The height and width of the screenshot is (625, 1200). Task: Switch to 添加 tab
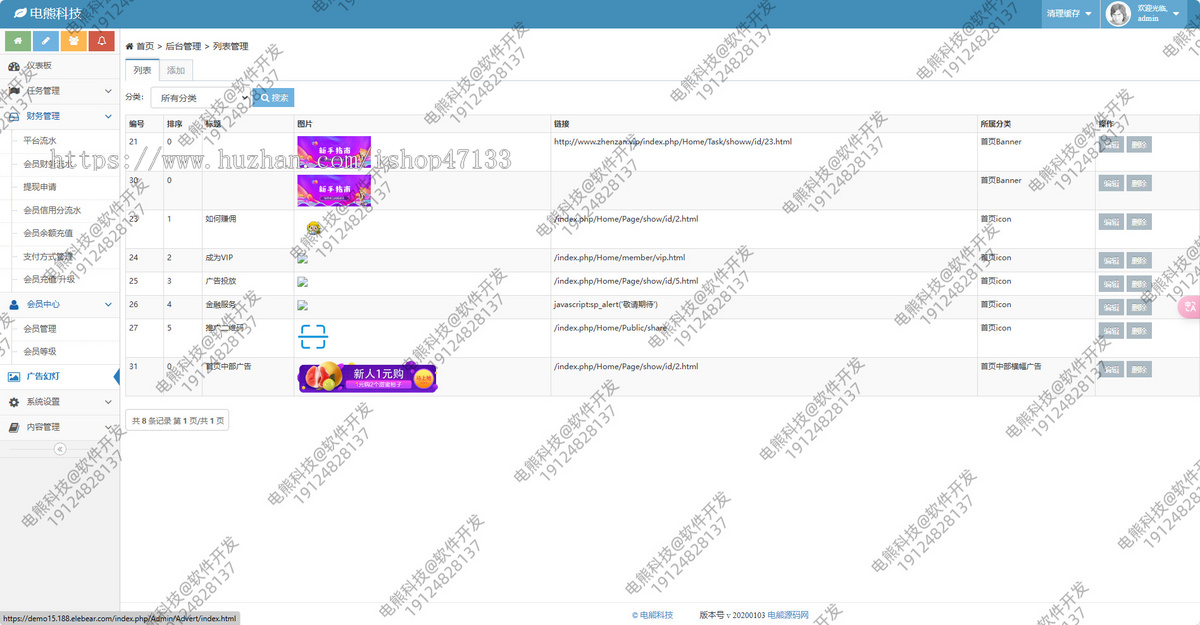point(176,70)
